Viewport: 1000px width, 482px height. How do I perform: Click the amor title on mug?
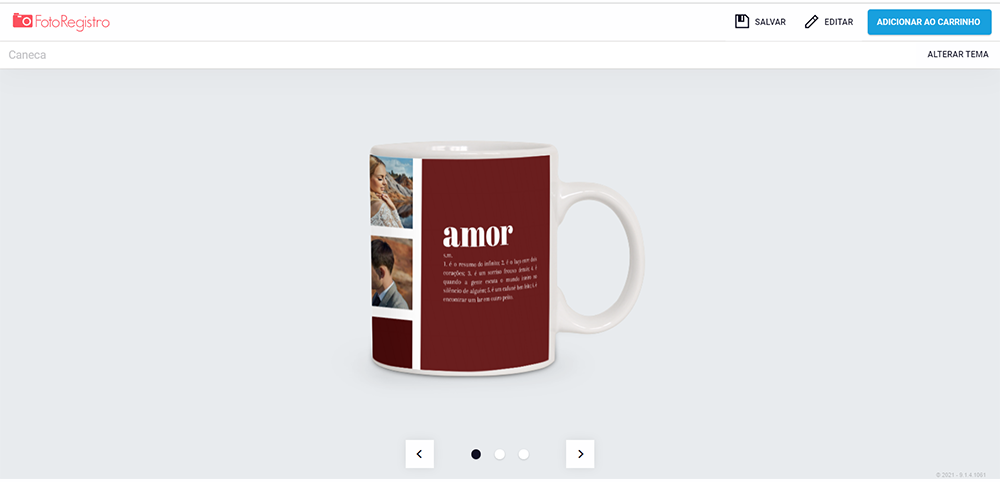478,235
